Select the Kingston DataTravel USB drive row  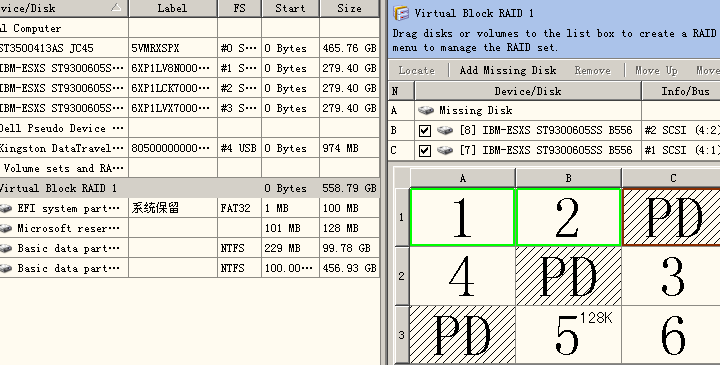pyautogui.click(x=190, y=148)
